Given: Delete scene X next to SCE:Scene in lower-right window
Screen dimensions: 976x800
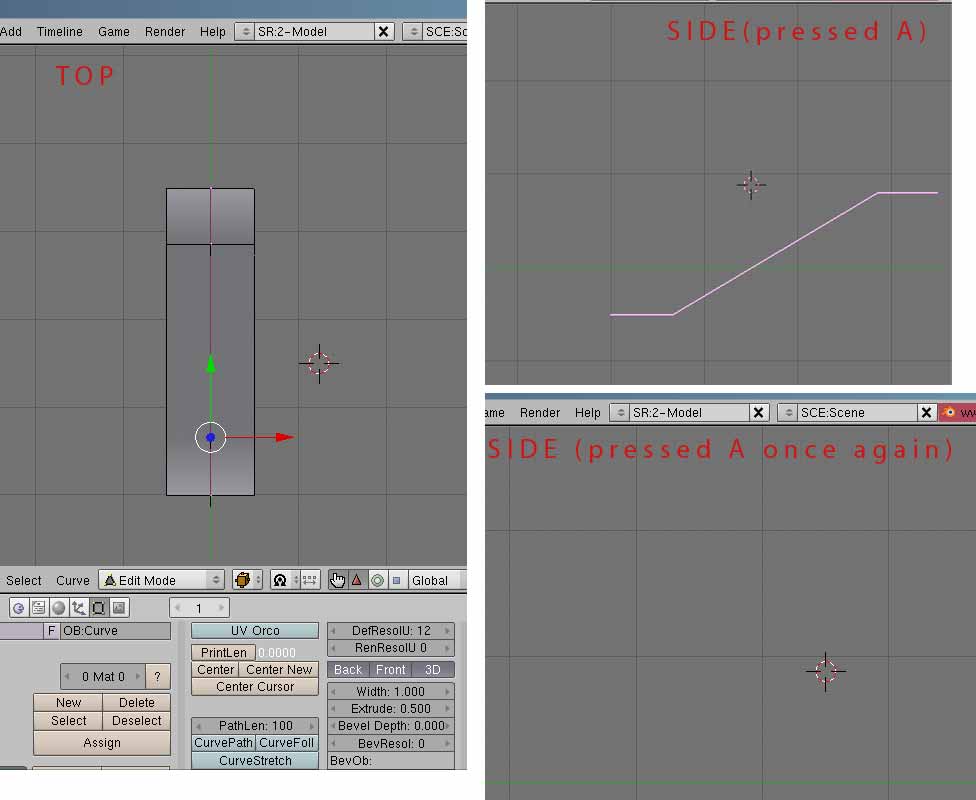Looking at the screenshot, I should pos(926,412).
